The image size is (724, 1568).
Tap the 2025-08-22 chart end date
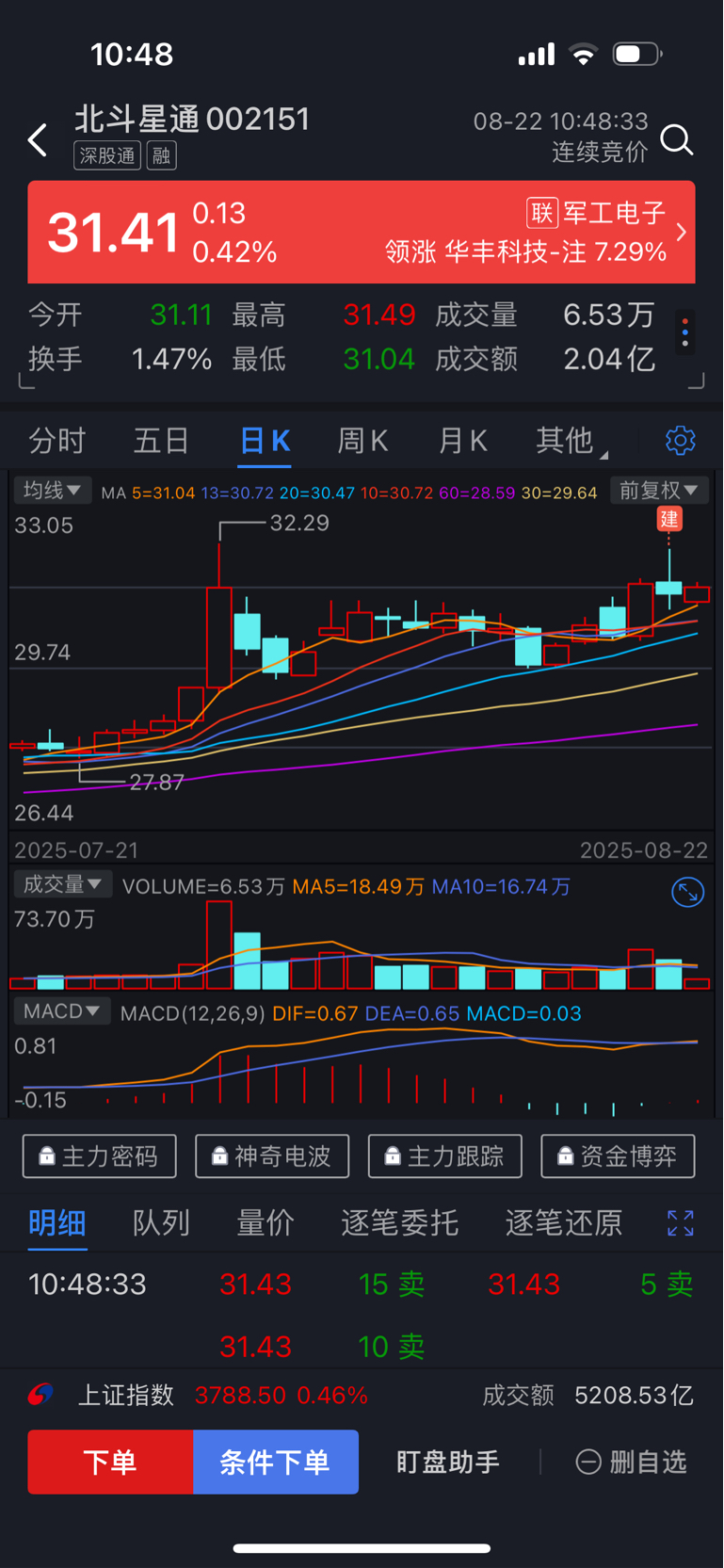(643, 850)
